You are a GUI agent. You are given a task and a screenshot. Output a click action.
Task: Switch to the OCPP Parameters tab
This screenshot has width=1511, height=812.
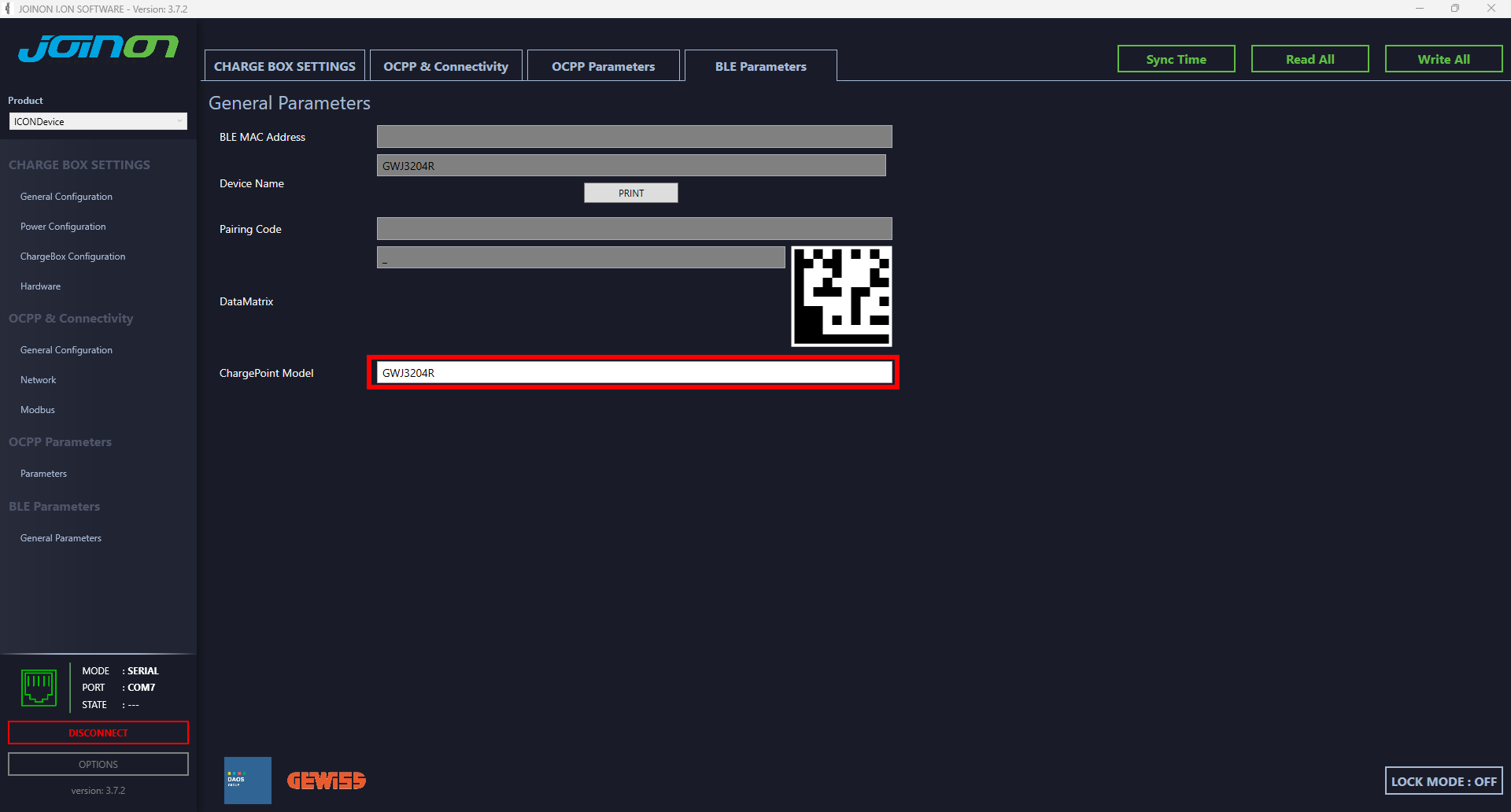pos(603,66)
